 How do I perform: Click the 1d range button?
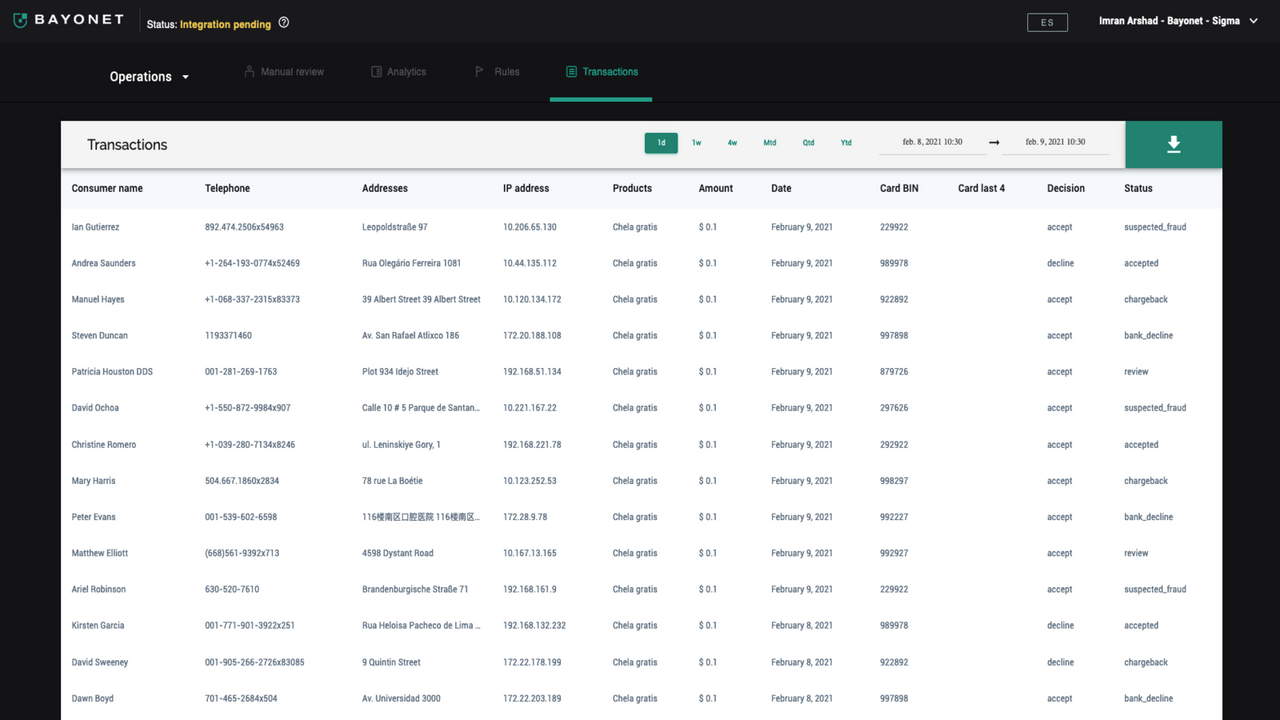(660, 143)
